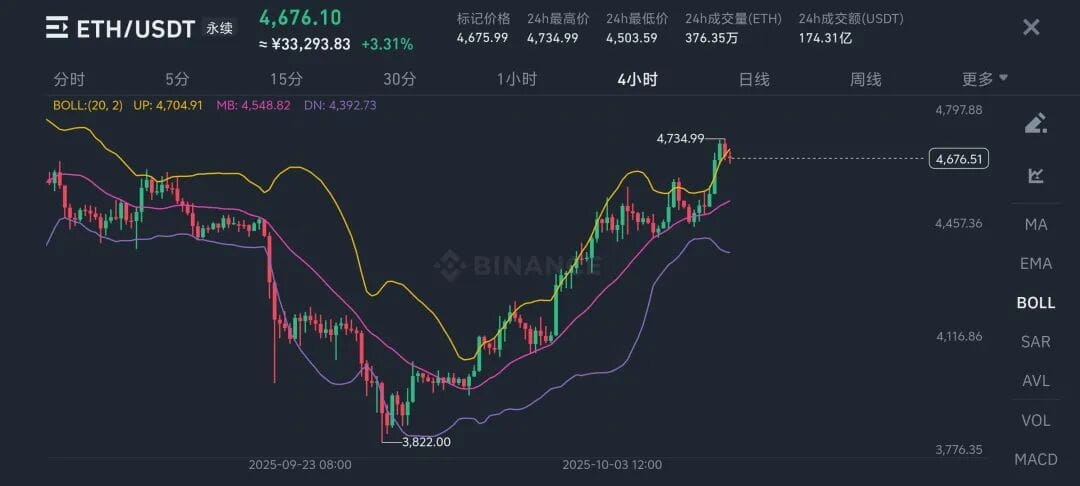Open the trading pair list icon
Screen dimensions: 1080x486
[x=58, y=27]
